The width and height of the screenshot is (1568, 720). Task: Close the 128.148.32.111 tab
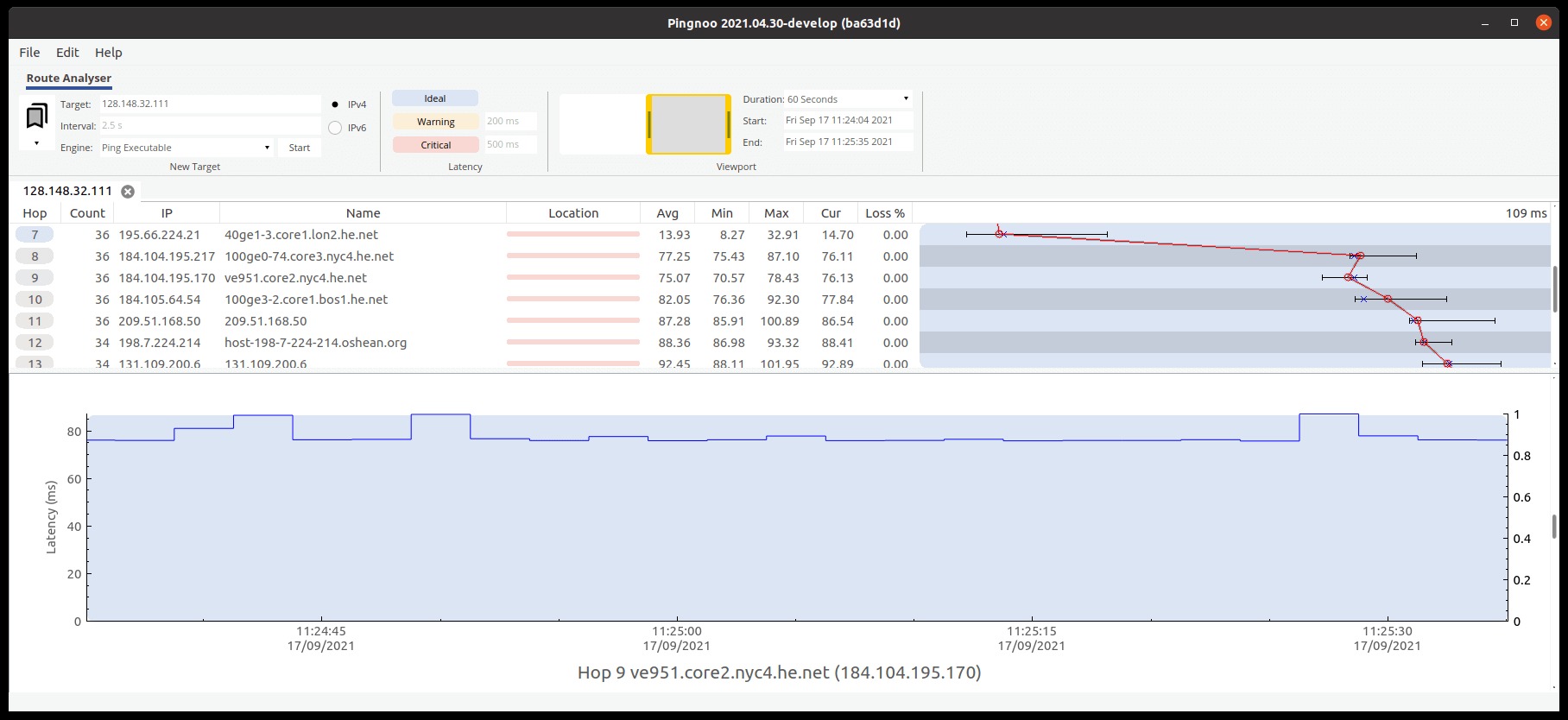128,192
